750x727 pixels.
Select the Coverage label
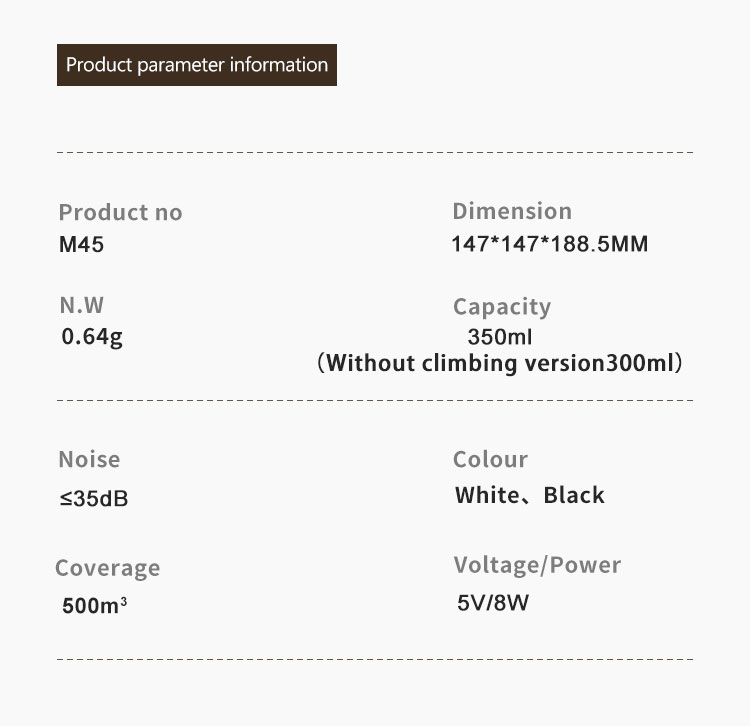[x=108, y=568]
